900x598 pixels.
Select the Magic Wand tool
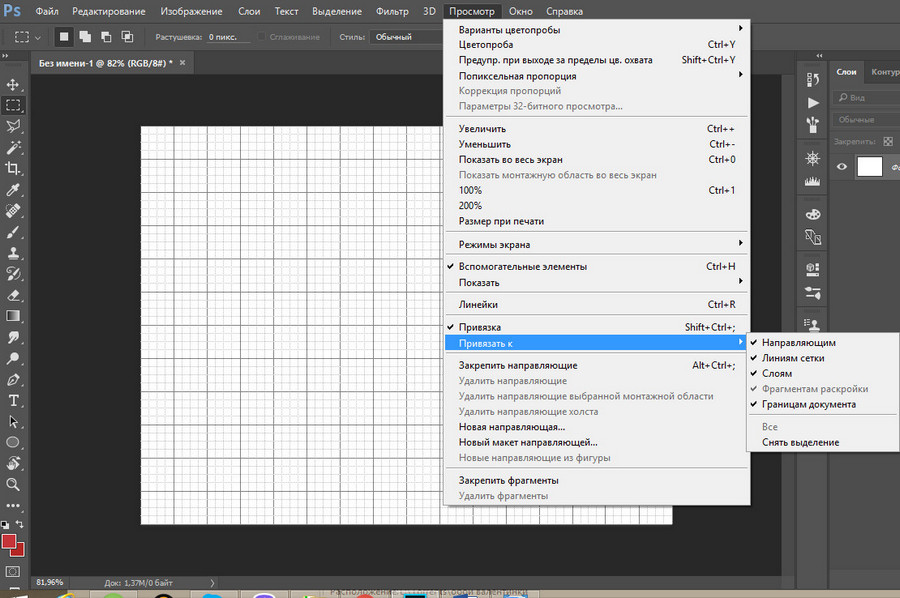(14, 147)
